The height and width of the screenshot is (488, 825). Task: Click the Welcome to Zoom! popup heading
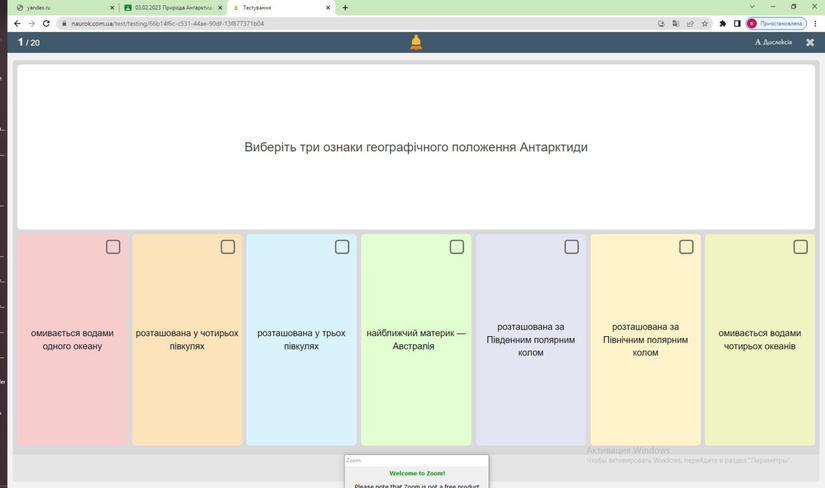(x=417, y=473)
